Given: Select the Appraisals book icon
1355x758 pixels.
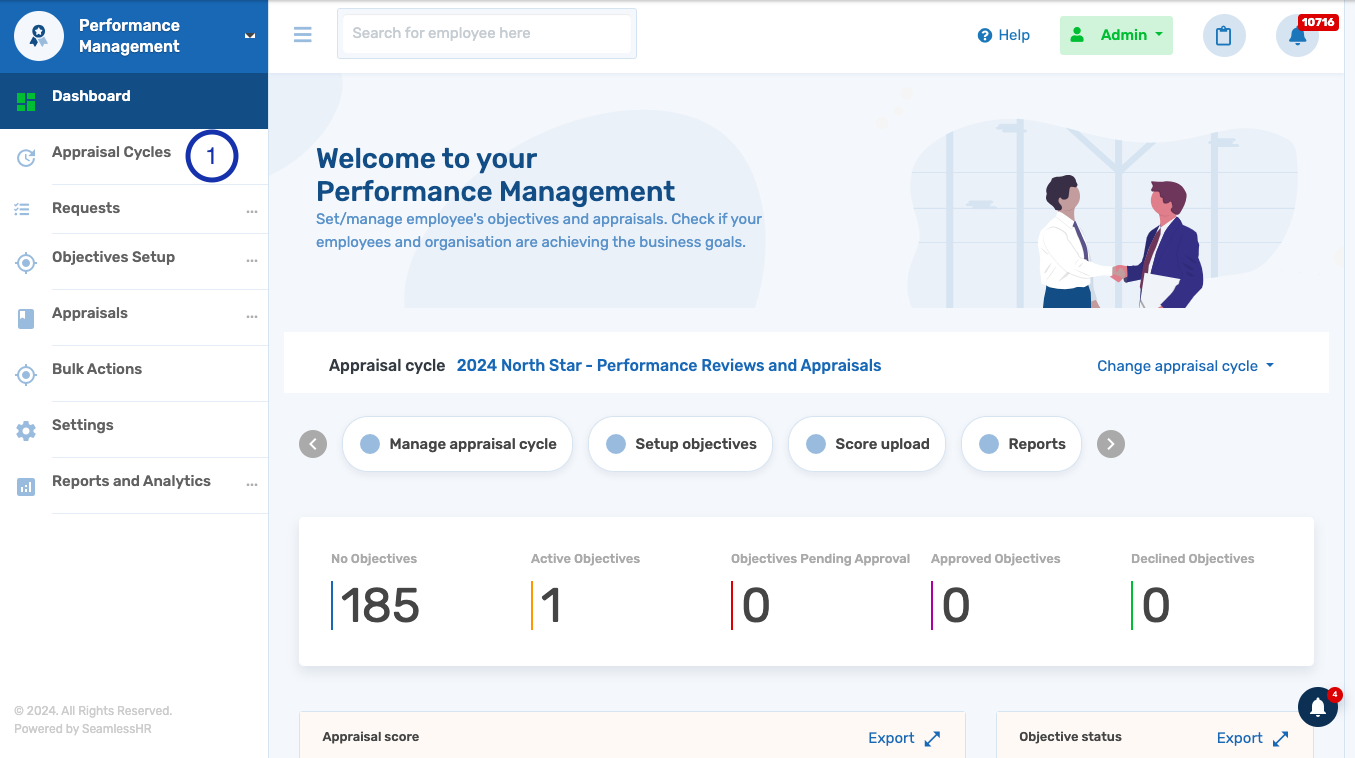Looking at the screenshot, I should (26, 318).
